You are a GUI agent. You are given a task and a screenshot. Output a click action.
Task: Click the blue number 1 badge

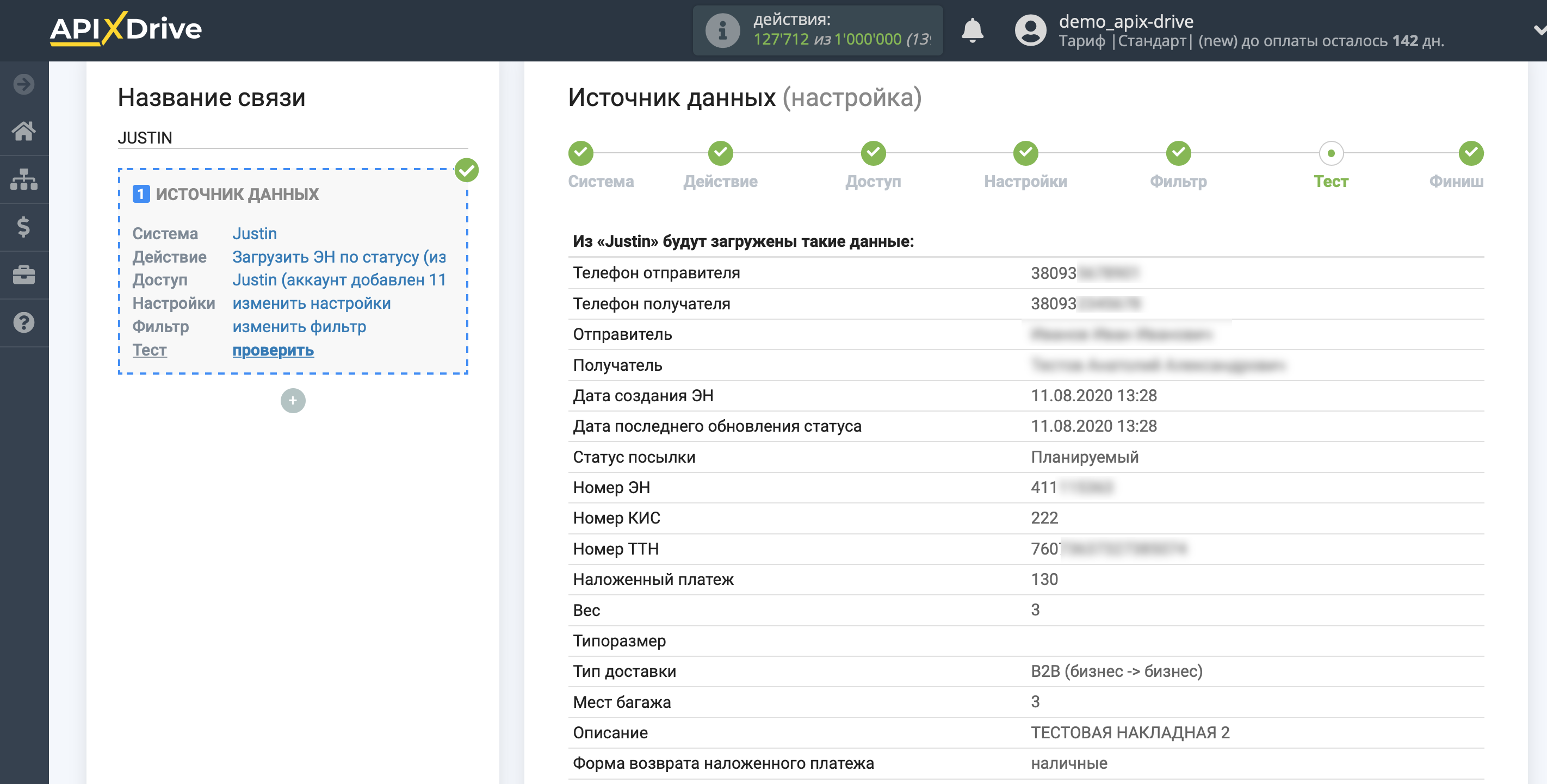(140, 194)
